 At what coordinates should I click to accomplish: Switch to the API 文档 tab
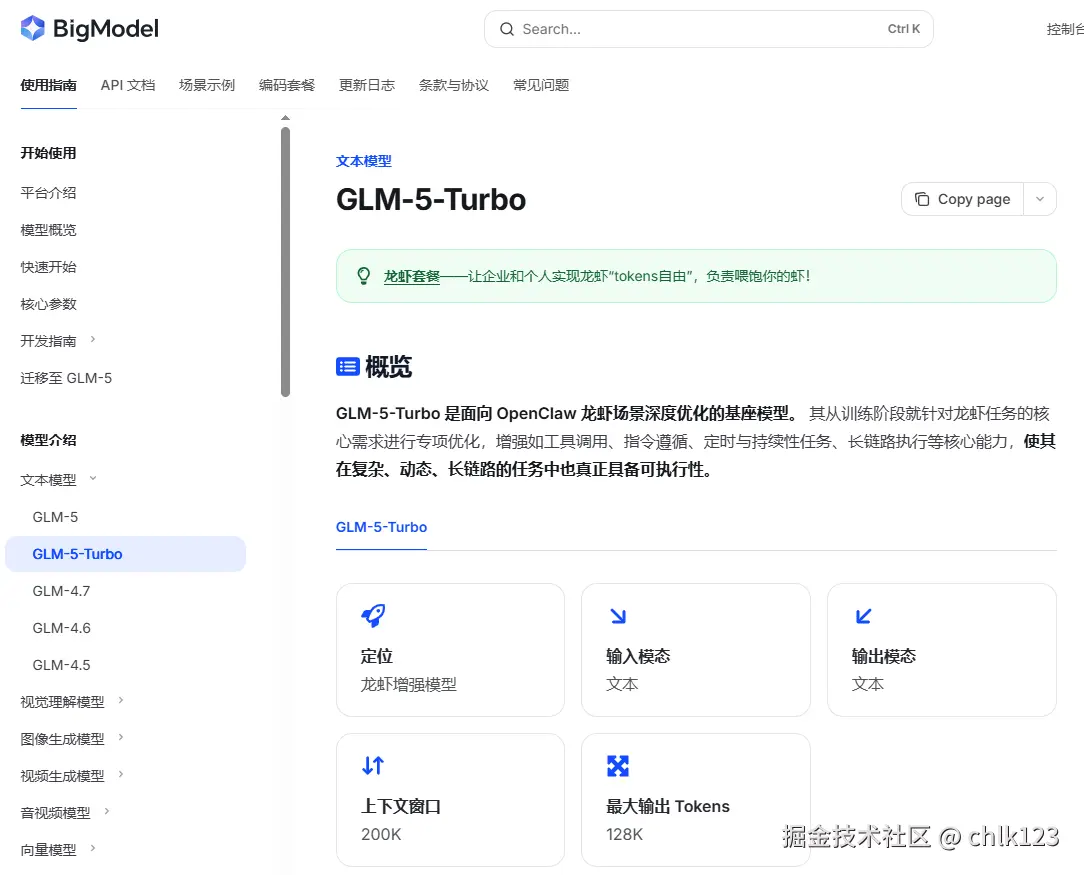[128, 85]
